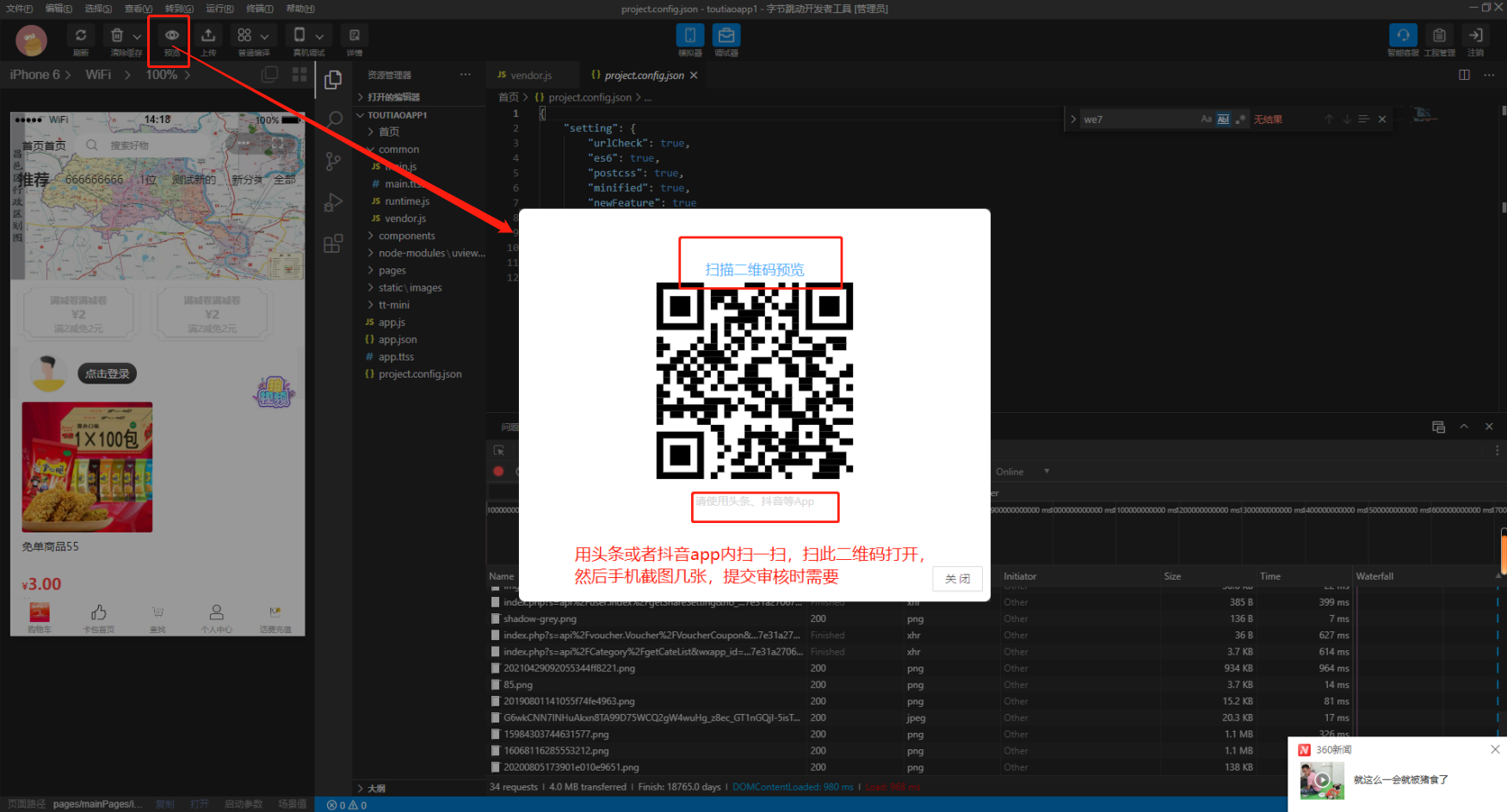1507x812 pixels.
Task: Click the Clear Cache trash icon
Action: click(x=118, y=36)
